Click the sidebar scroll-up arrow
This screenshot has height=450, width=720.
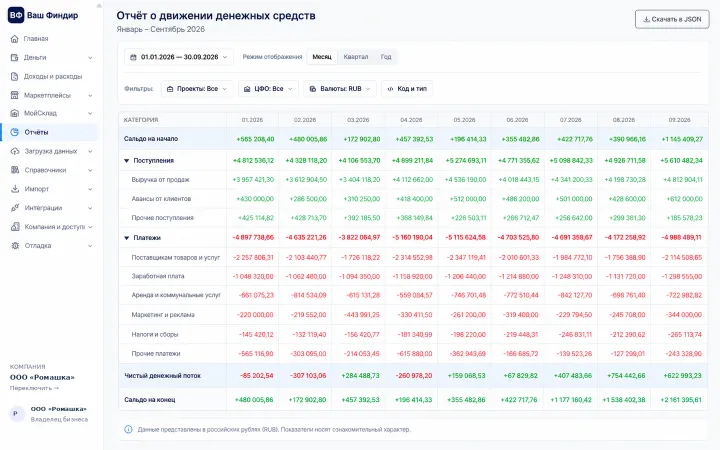pyautogui.click(x=99, y=6)
